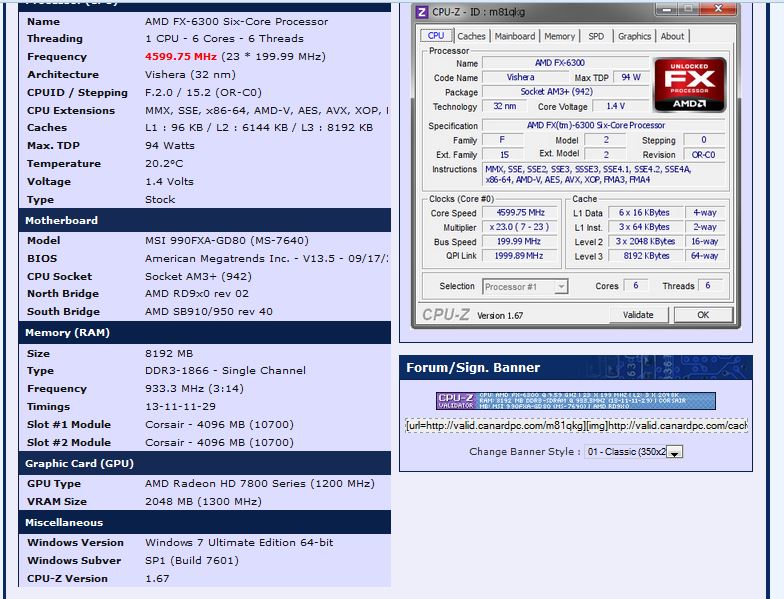Viewport: 784px width, 599px height.
Task: Click the Threads count value 6
Action: point(709,286)
